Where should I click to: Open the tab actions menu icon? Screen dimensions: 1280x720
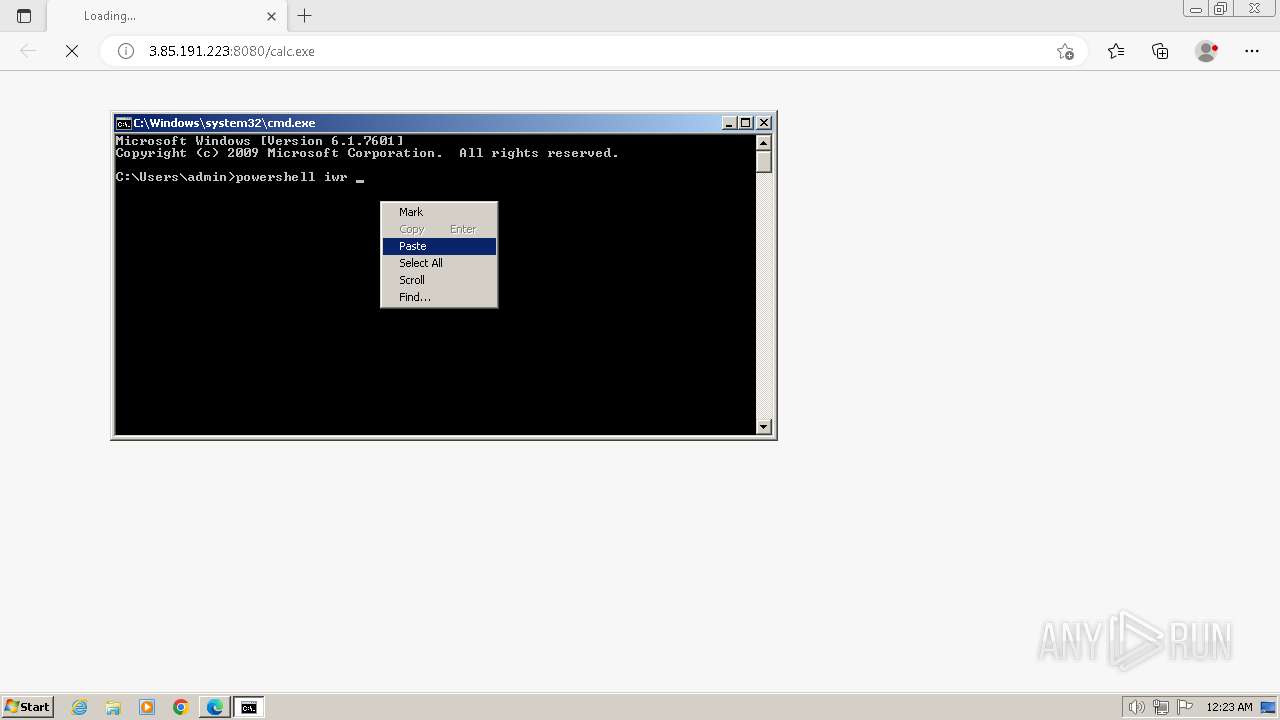pos(24,16)
